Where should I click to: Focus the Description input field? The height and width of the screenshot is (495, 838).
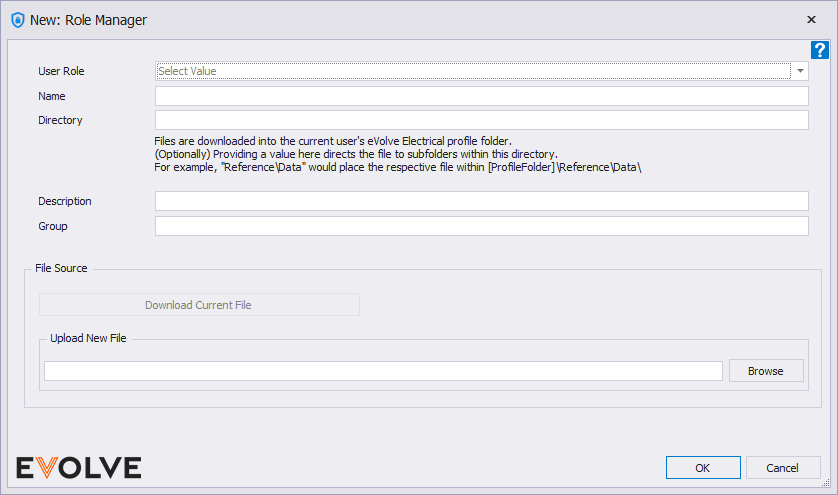(x=482, y=201)
